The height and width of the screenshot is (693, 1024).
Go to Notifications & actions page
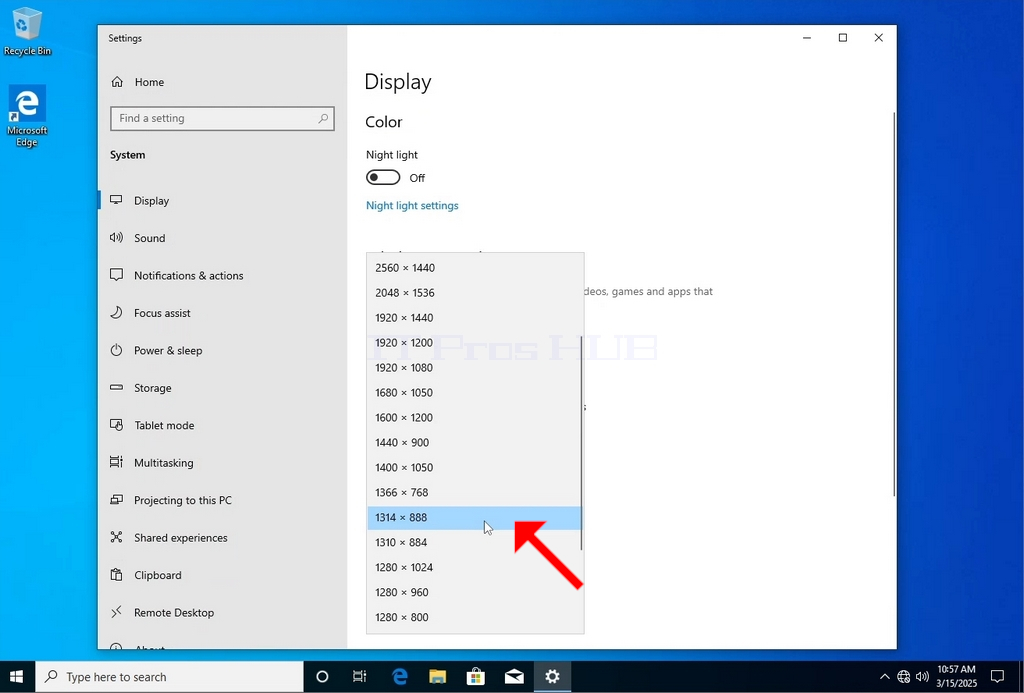222,276
